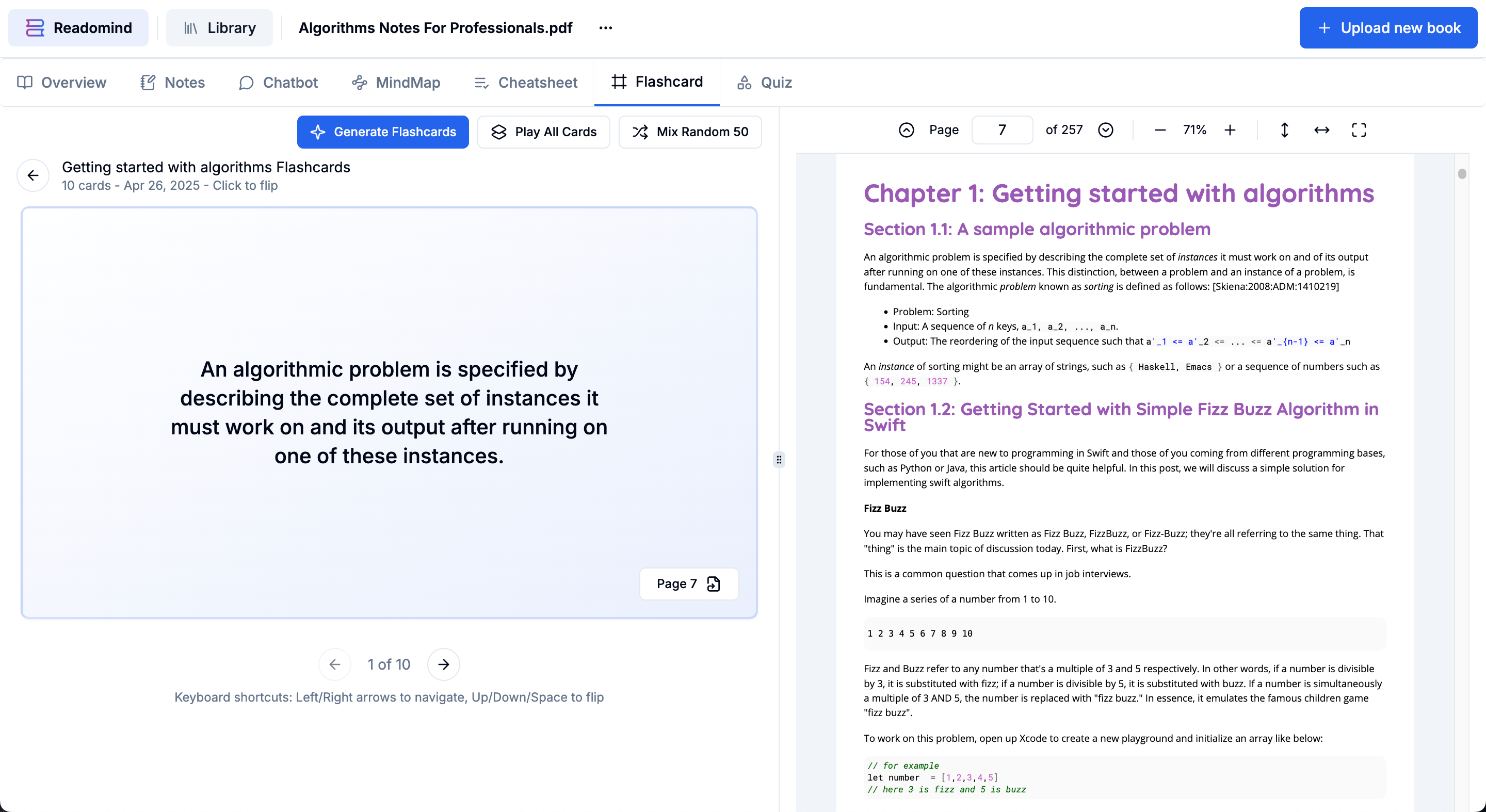Screen dimensions: 1486x812
Task: Go to the next flashcard
Action: click(x=443, y=664)
